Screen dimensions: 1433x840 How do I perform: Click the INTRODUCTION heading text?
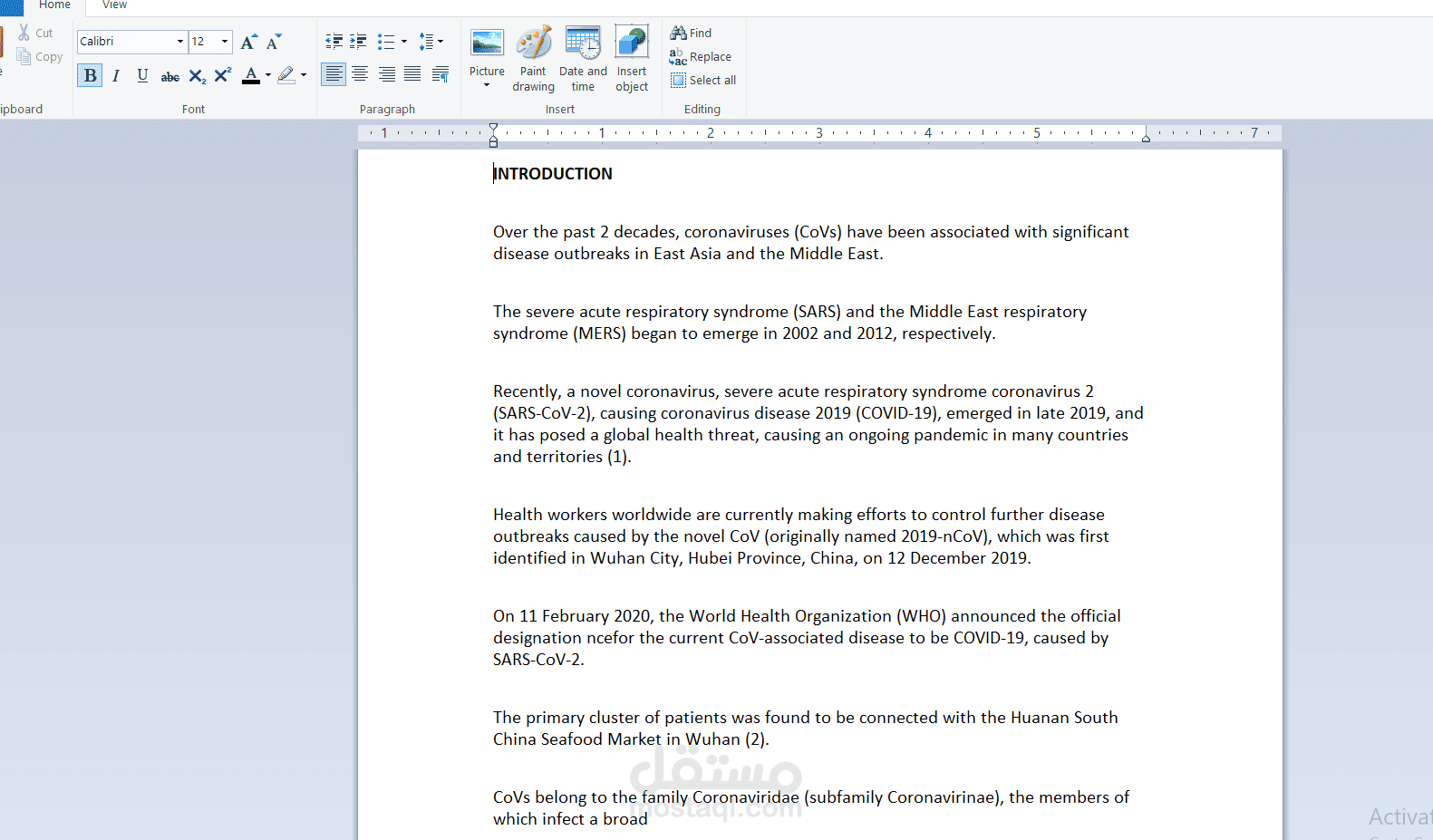click(553, 174)
